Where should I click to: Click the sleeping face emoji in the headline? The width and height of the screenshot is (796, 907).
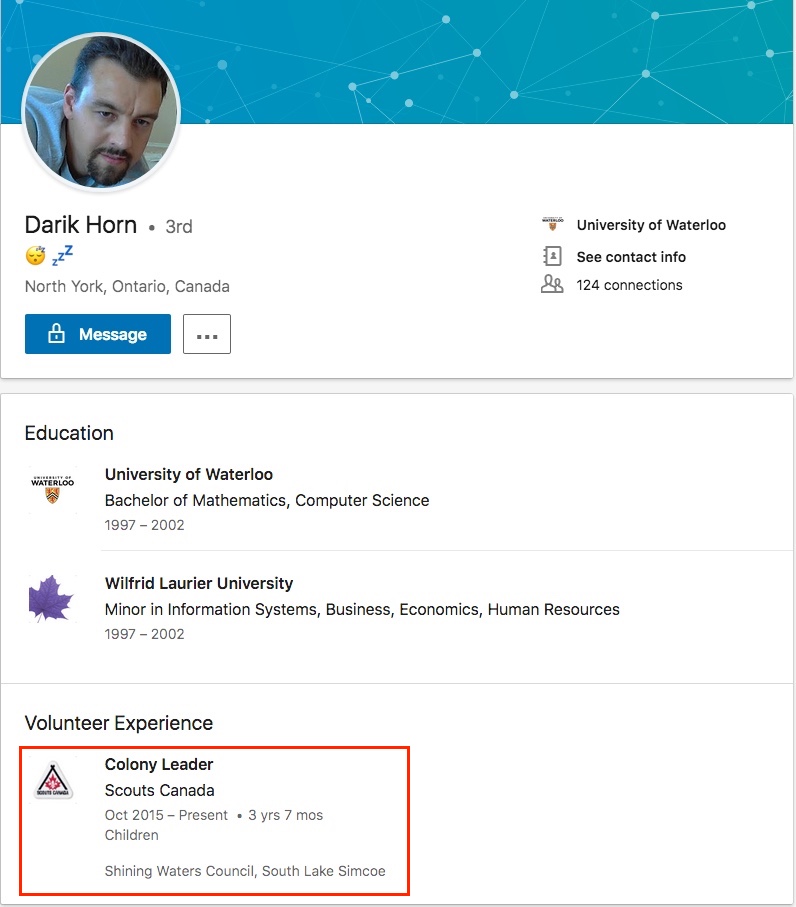point(35,255)
